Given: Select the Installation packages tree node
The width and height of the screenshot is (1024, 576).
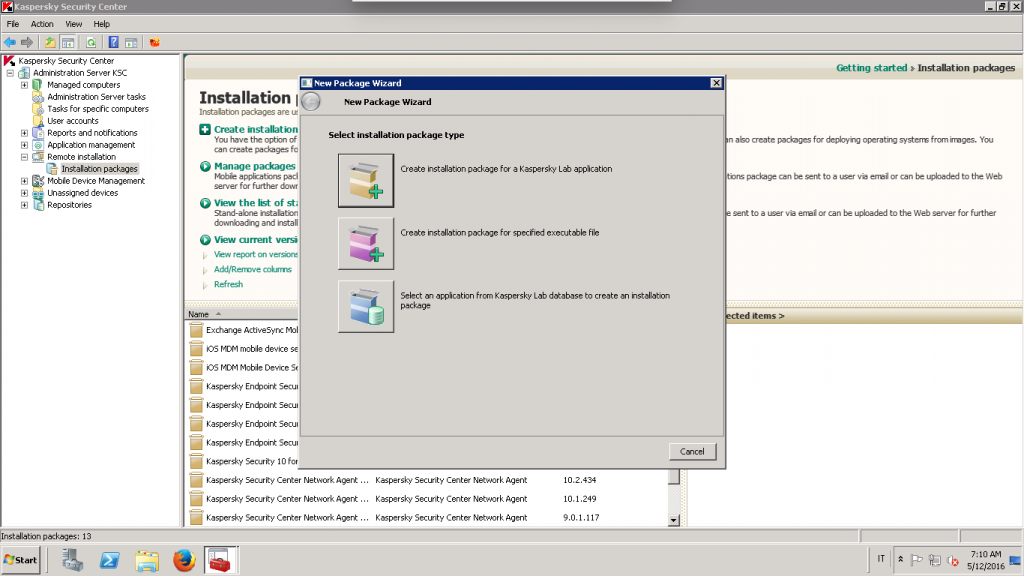Looking at the screenshot, I should pos(99,169).
